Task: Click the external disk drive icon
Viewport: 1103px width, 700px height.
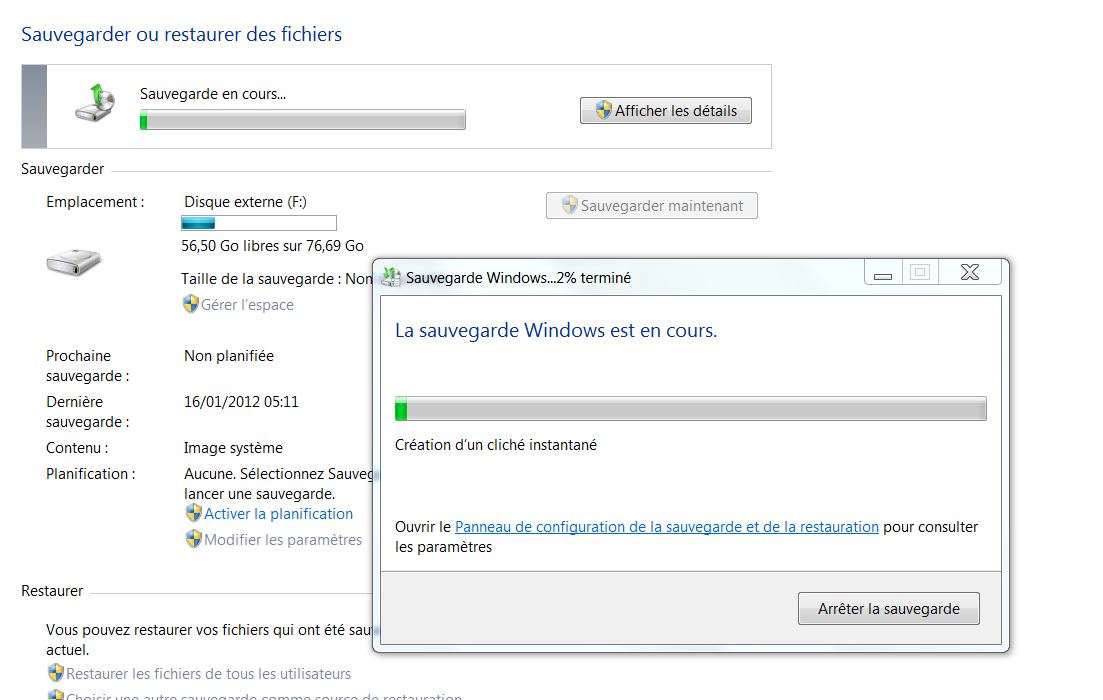Action: tap(74, 262)
